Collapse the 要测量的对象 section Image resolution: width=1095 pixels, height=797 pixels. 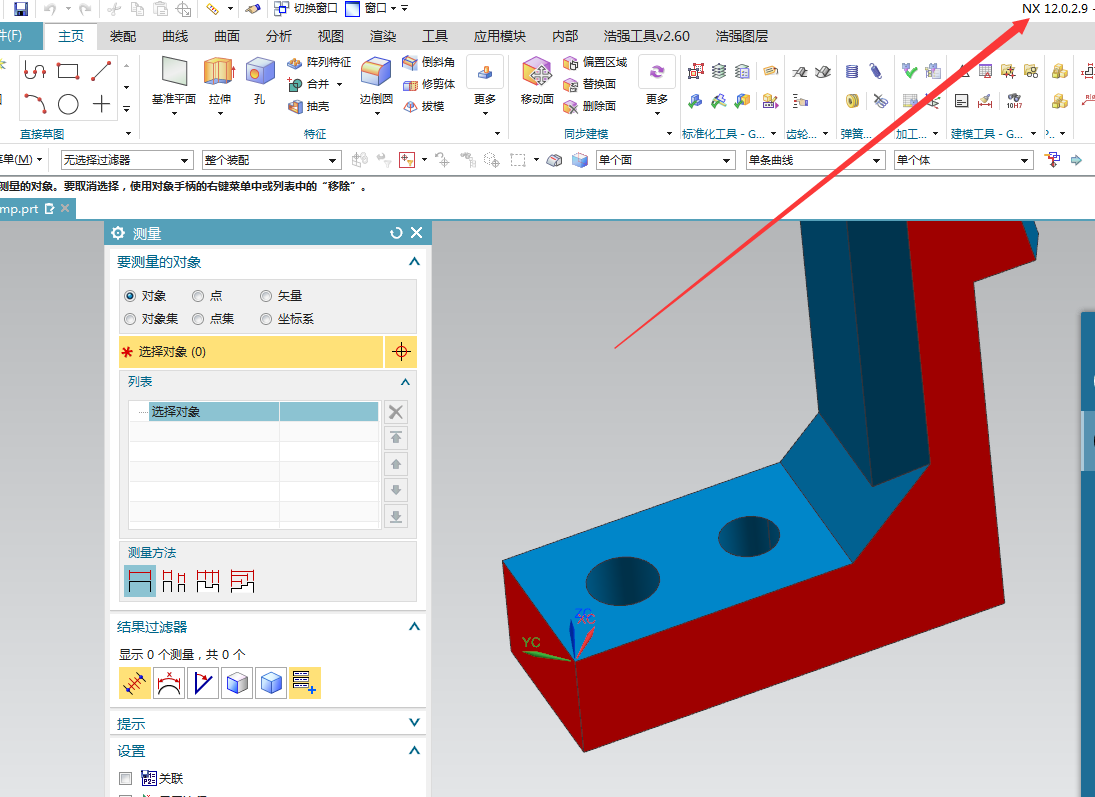pos(414,262)
